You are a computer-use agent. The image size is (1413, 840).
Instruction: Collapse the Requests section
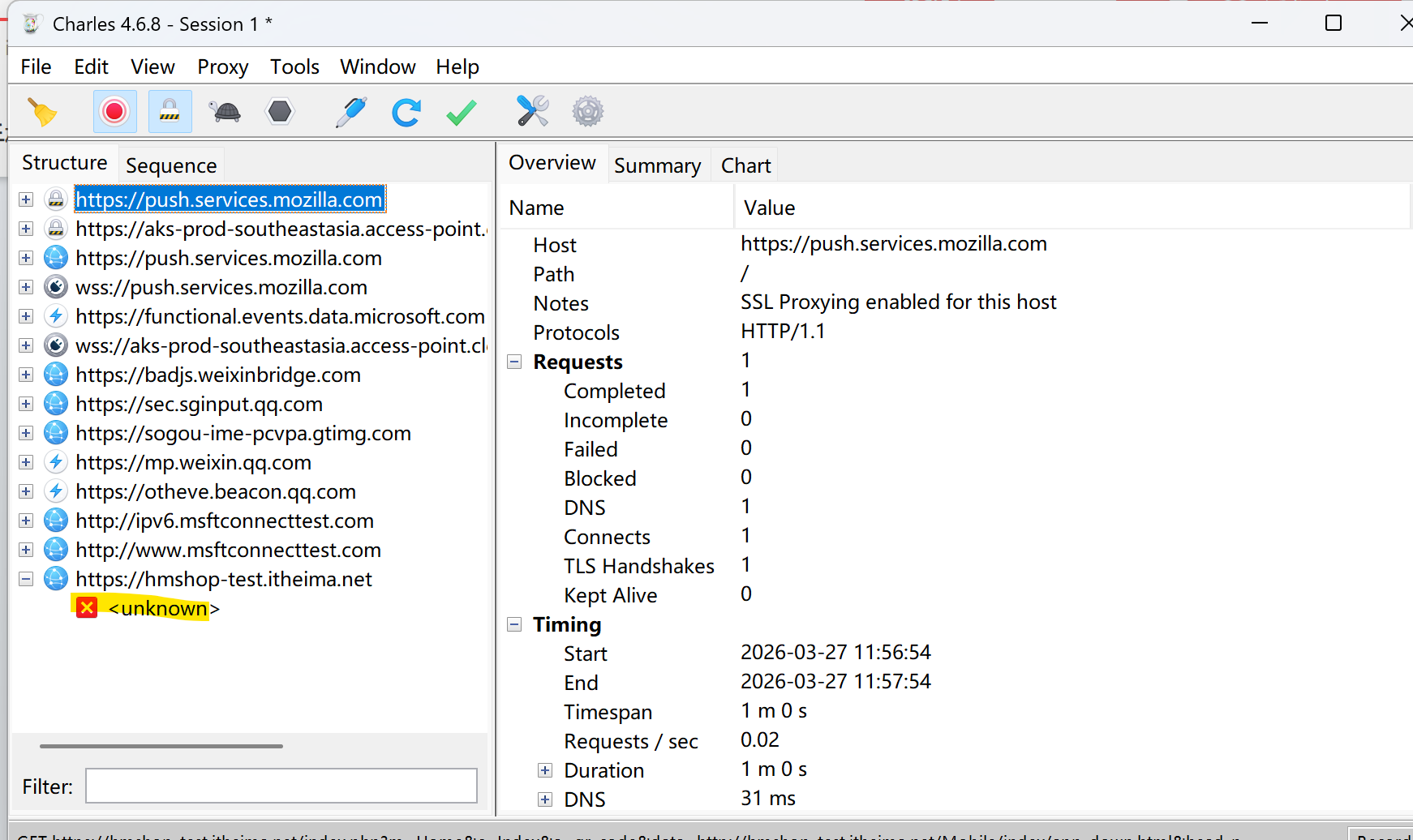[514, 362]
